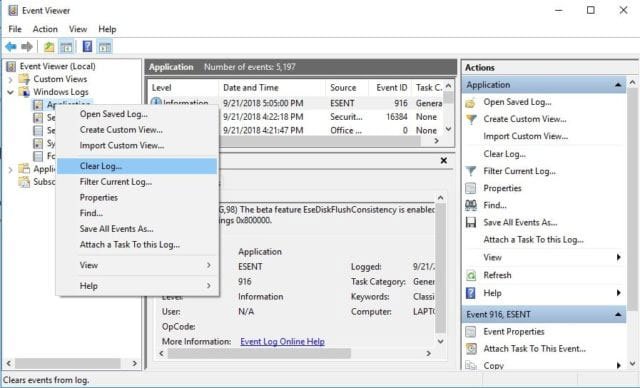Click the Refresh icon in Actions pane

[471, 275]
